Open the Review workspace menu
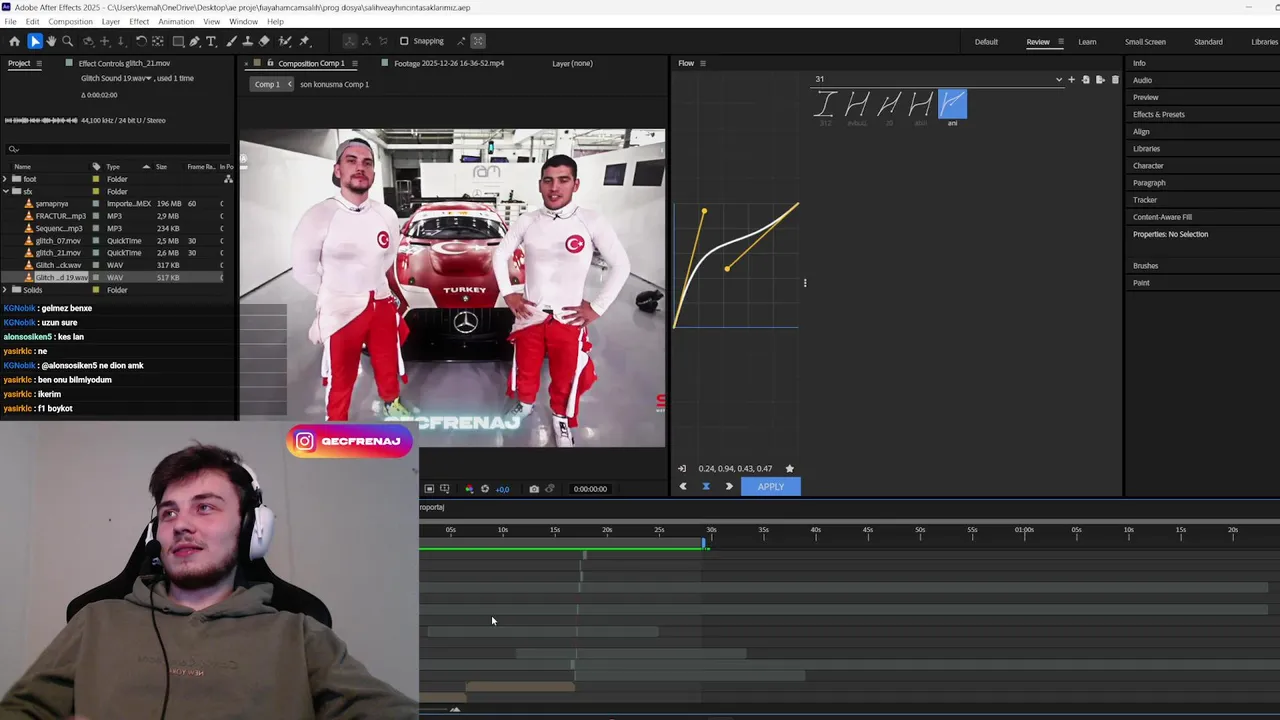The width and height of the screenshot is (1280, 720). [x=1060, y=42]
